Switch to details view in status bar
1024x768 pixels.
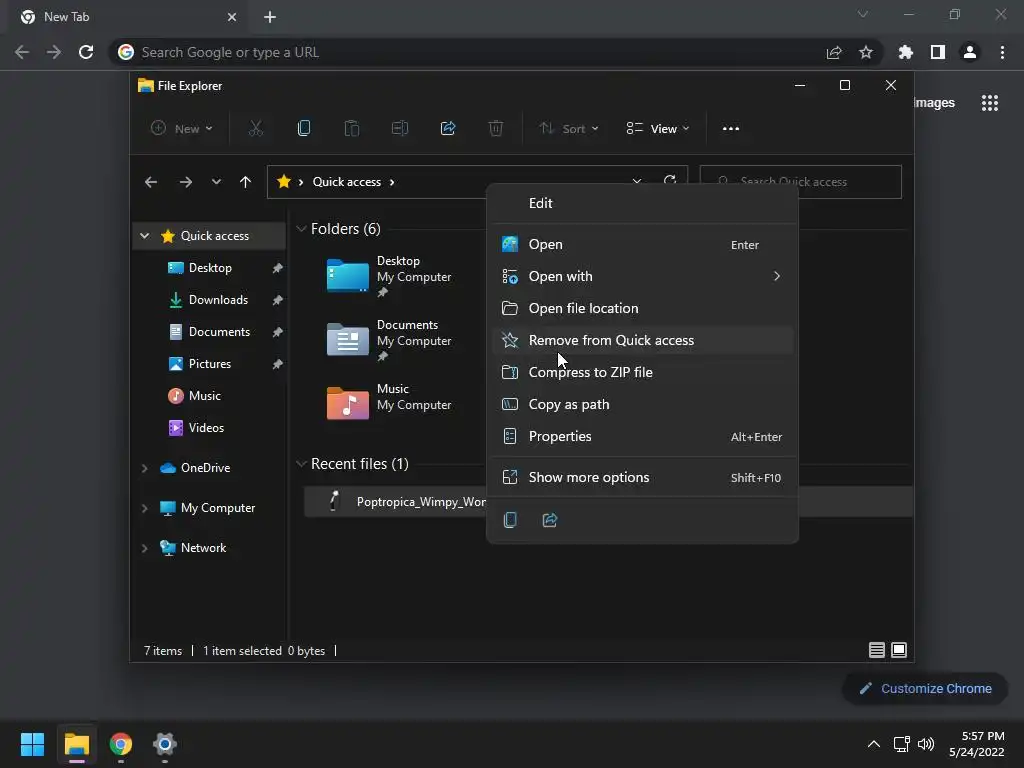tap(876, 650)
